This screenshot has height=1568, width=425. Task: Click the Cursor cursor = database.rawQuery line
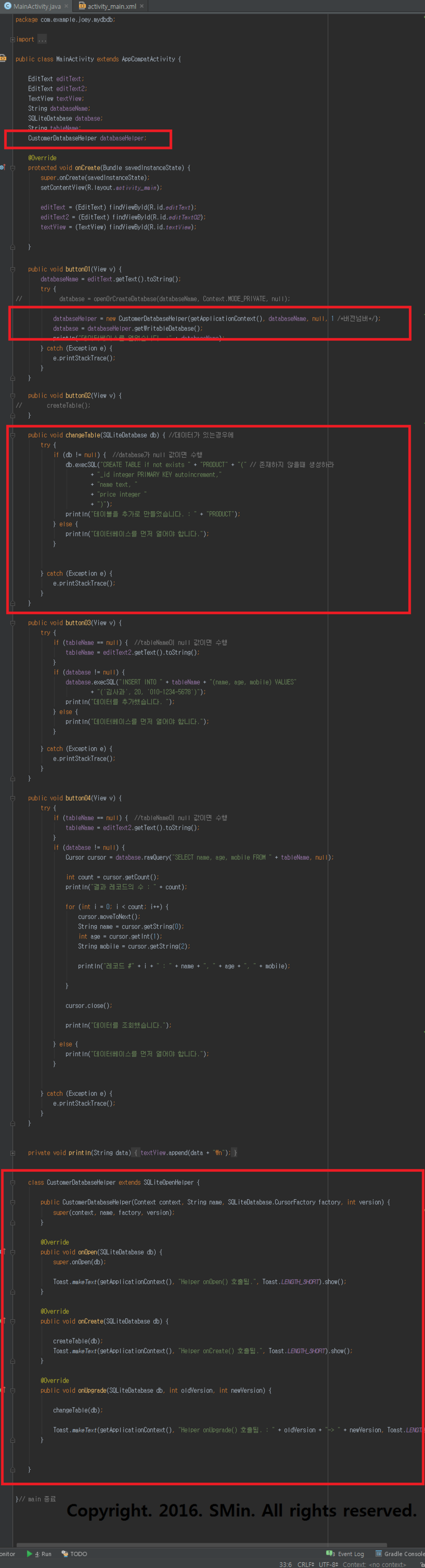tap(199, 857)
